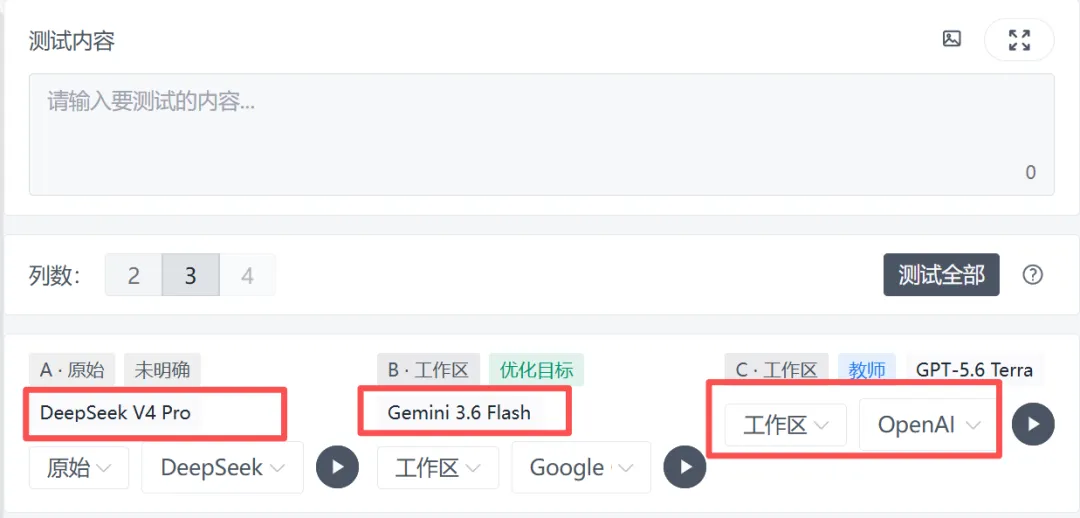Screen dimensions: 1080x518
Task: Set column count to 2
Action: click(x=134, y=276)
